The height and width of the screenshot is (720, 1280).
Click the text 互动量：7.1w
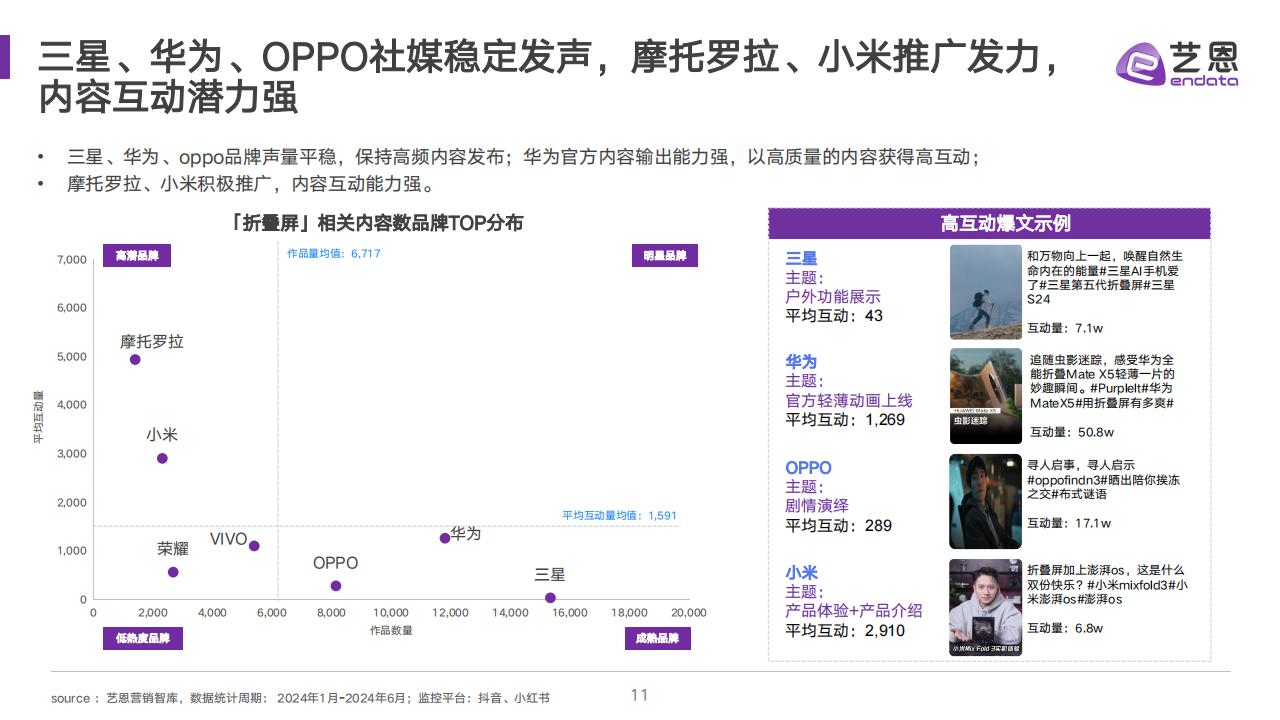tap(1066, 328)
